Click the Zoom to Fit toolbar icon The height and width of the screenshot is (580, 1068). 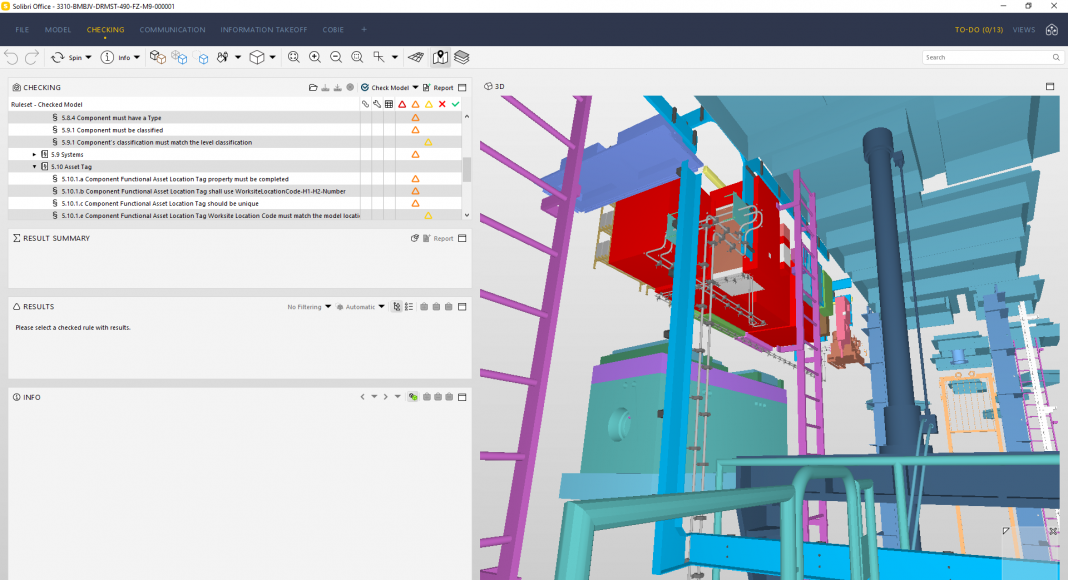pos(294,58)
